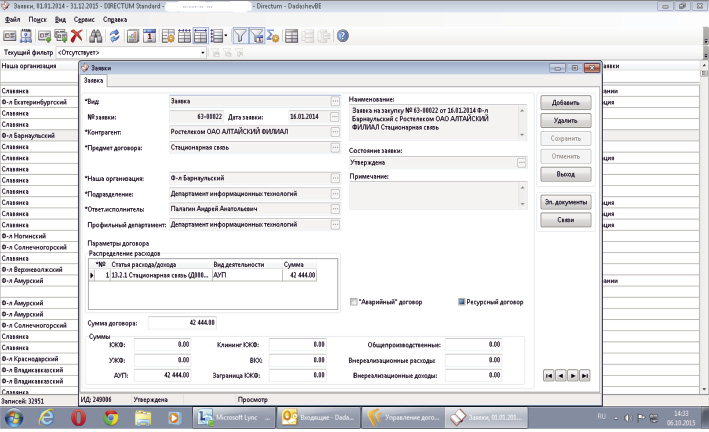Open help with question mark icon
The width and height of the screenshot is (709, 432).
click(343, 36)
